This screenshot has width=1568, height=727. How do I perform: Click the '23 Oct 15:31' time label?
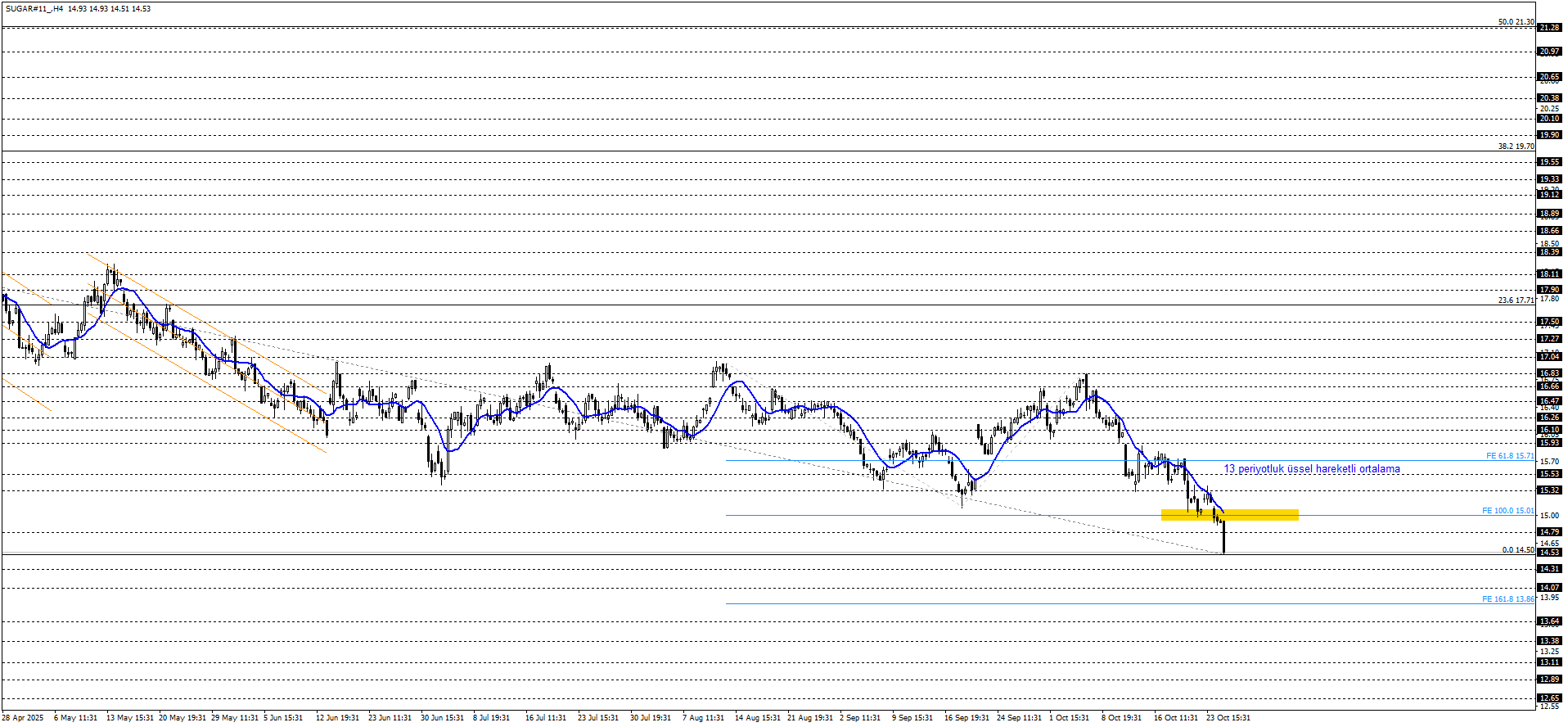point(1228,718)
